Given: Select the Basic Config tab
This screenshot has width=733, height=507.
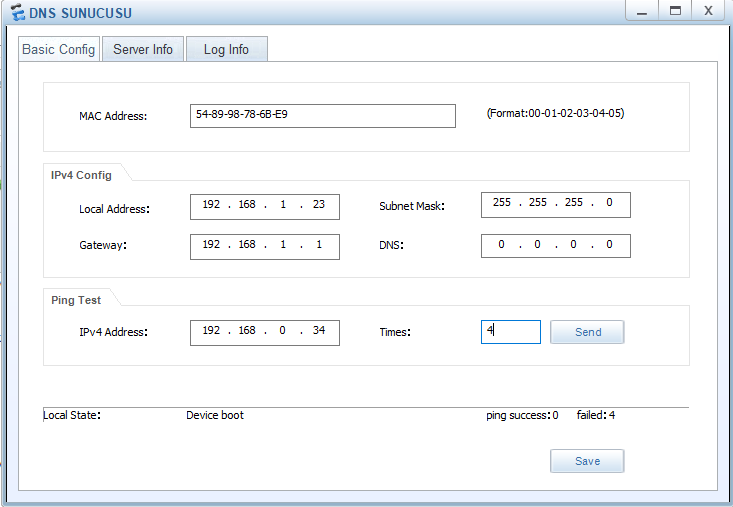Looking at the screenshot, I should 58,49.
